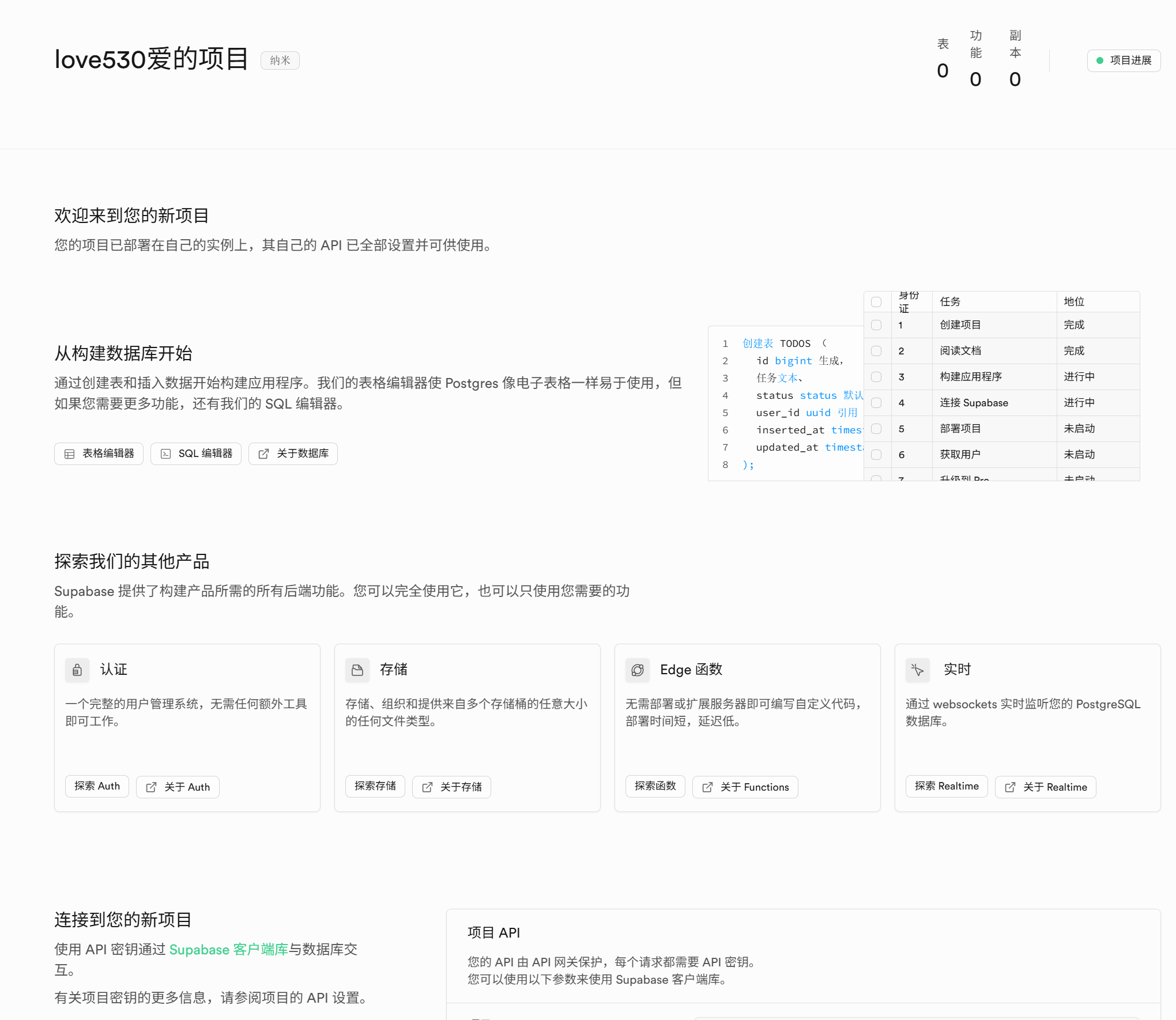Open 关于 Functions docs link
This screenshot has height=1020, width=1176.
[x=745, y=787]
